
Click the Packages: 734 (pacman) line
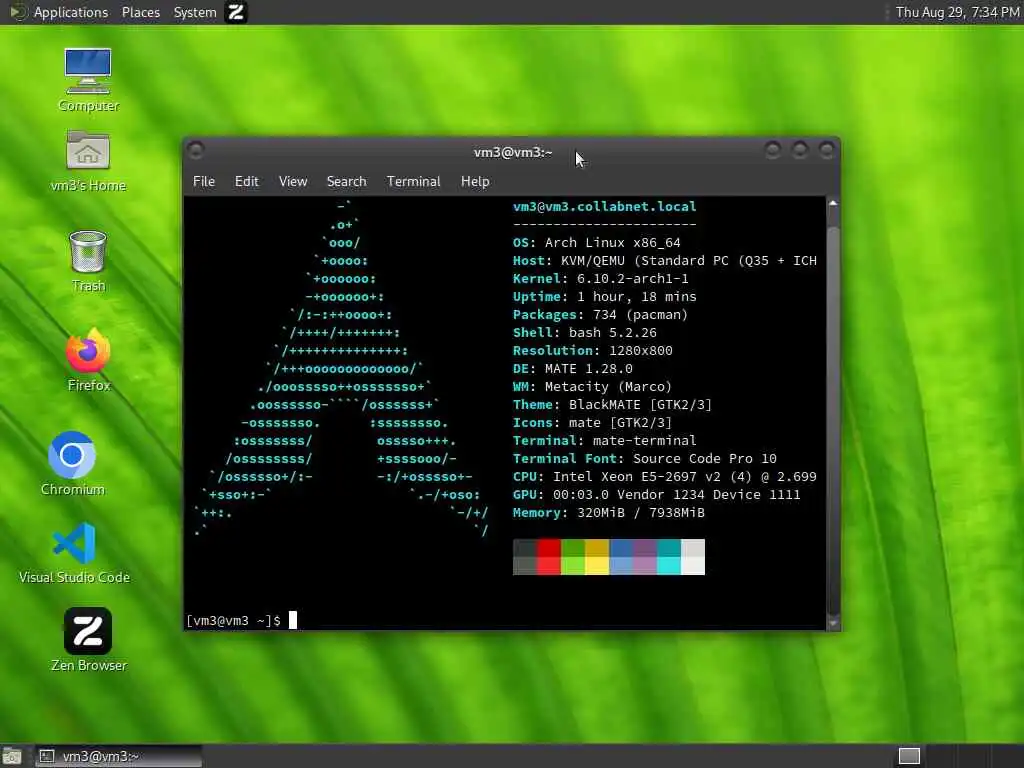tap(601, 315)
